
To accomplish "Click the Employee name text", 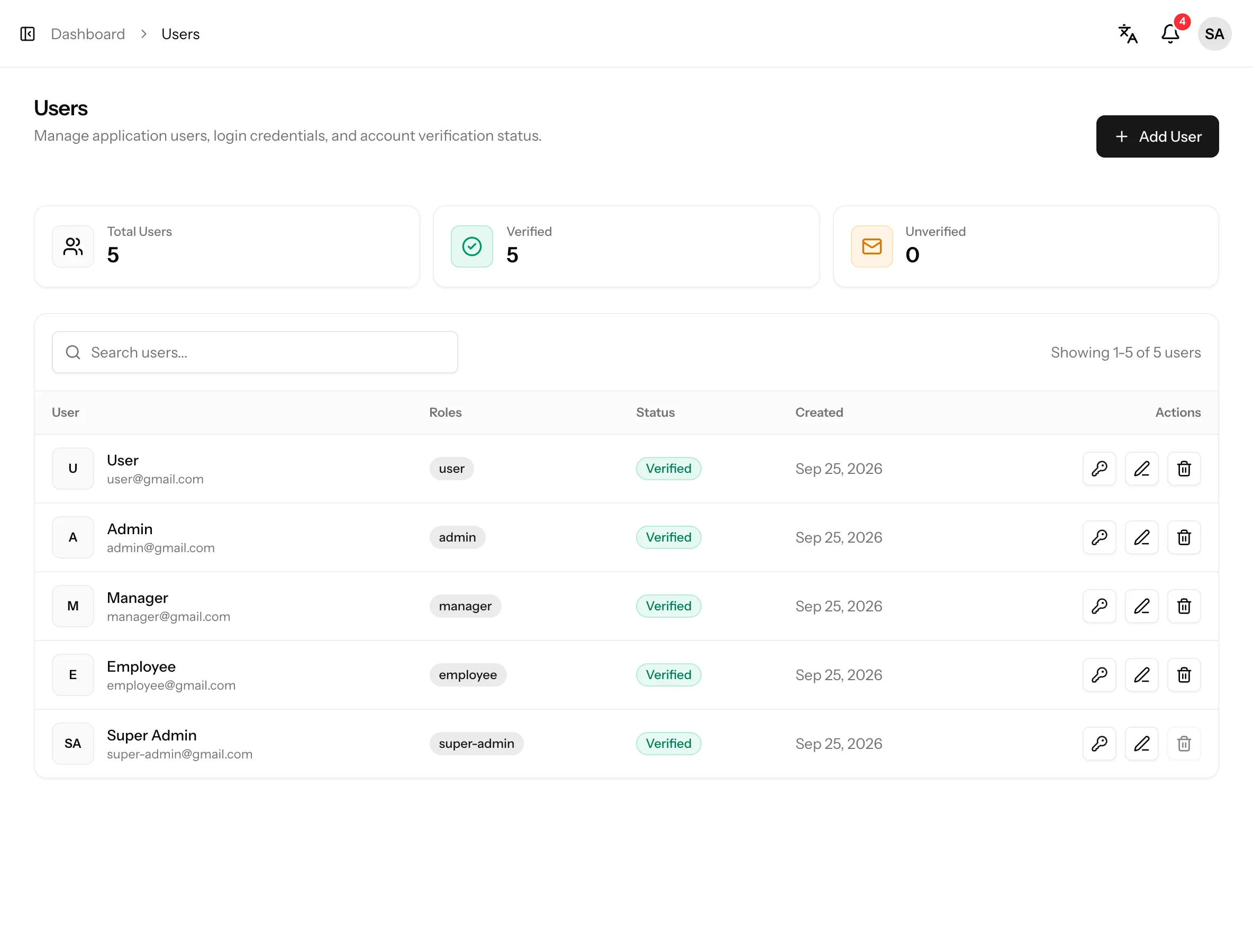I will (x=141, y=667).
